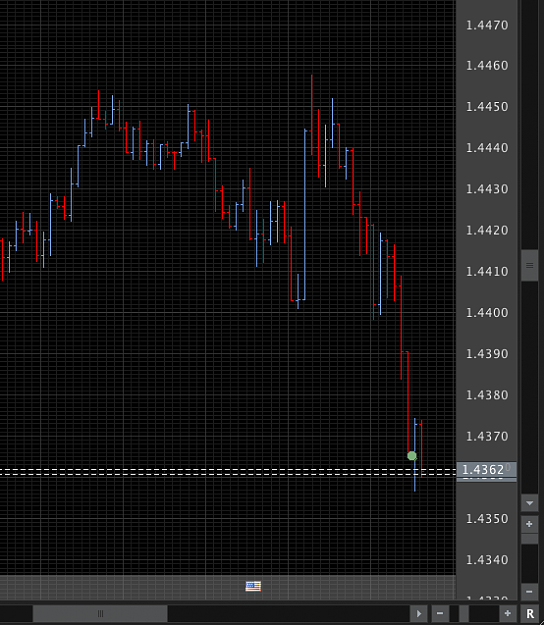Click the vertical zoom slider handle
Screen dimensions: 544x625
coord(530,539)
